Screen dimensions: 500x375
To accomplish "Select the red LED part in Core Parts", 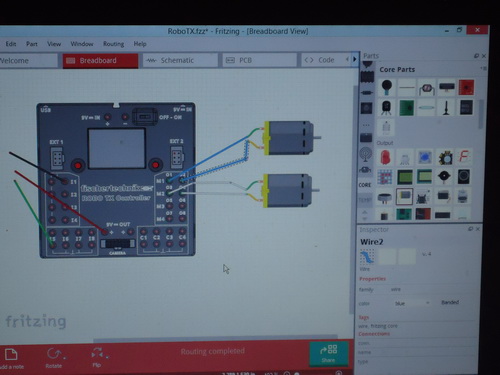I will (385, 157).
